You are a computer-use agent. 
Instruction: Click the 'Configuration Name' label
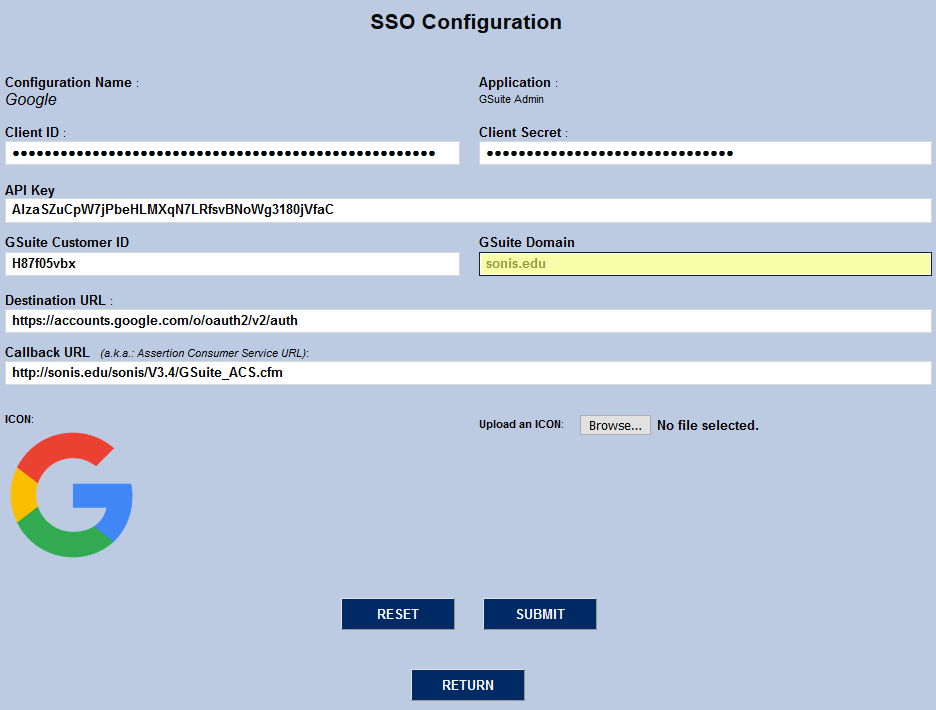click(69, 83)
